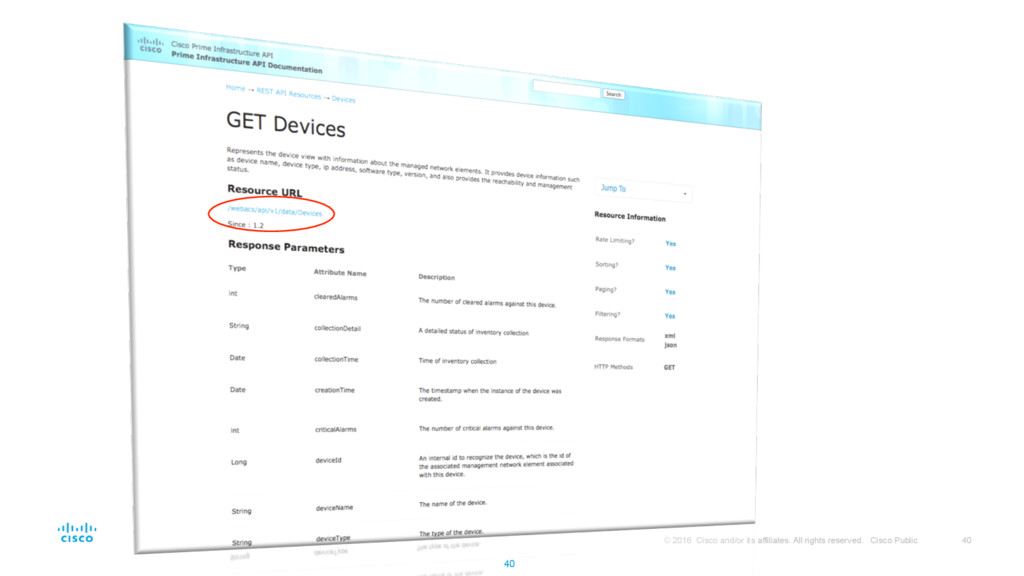Click the Yes link for Paging
The image size is (1024, 576).
[670, 292]
